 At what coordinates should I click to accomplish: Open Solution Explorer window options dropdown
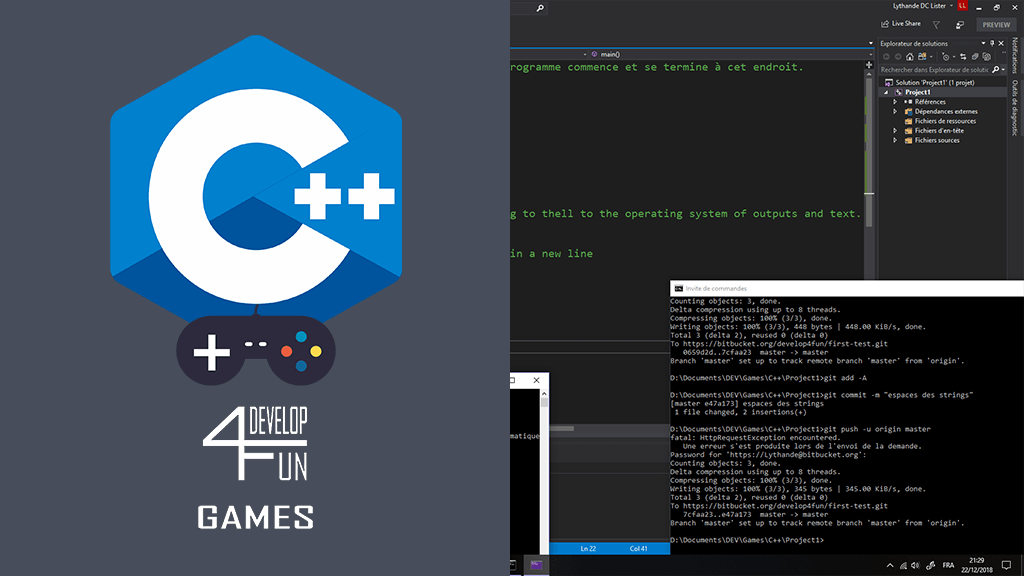(984, 43)
